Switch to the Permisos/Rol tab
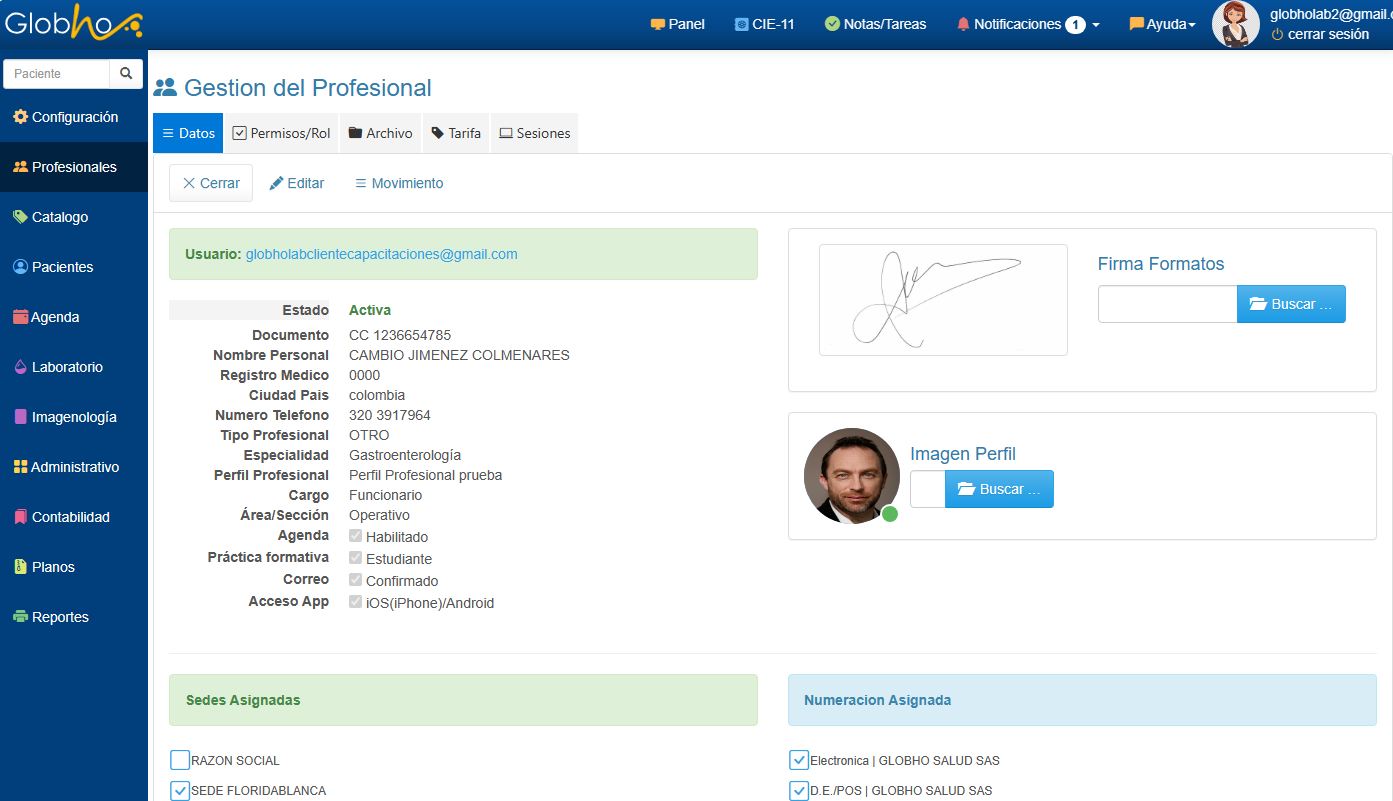This screenshot has width=1393, height=801. (x=281, y=133)
